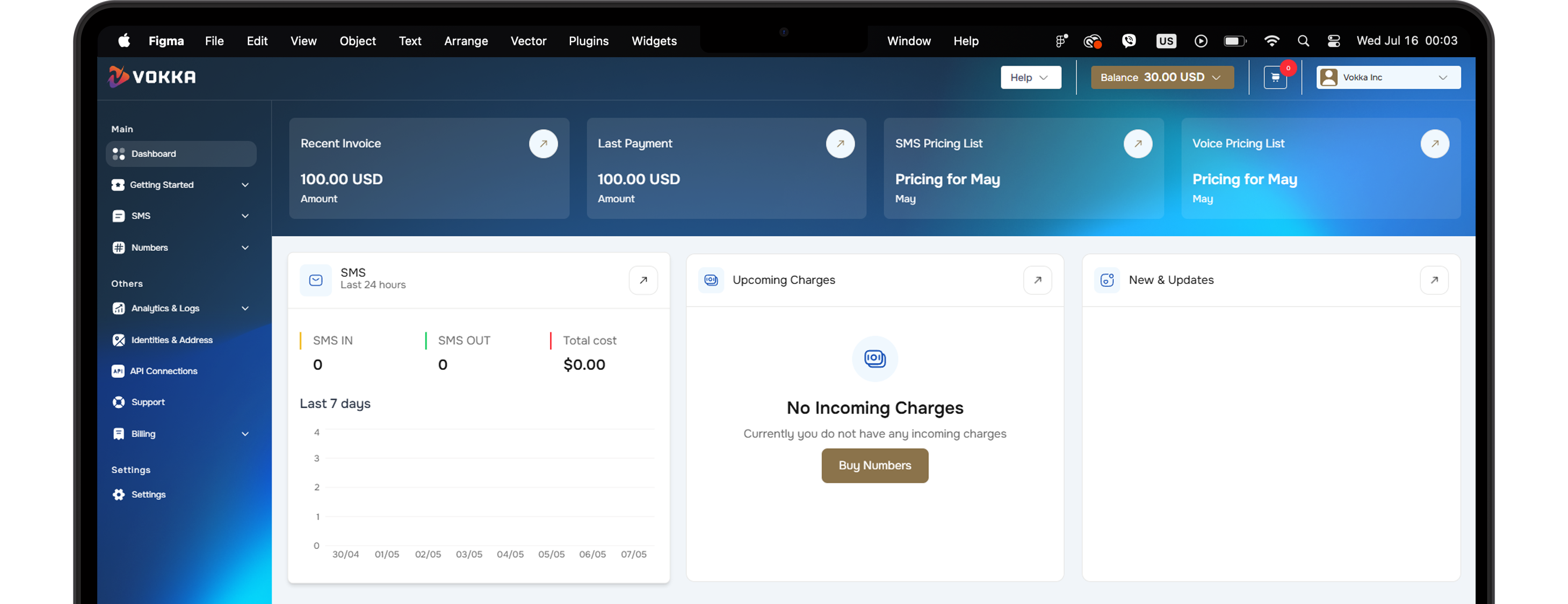Expand Billing sidebar chevron
The width and height of the screenshot is (1568, 604).
[x=245, y=434]
